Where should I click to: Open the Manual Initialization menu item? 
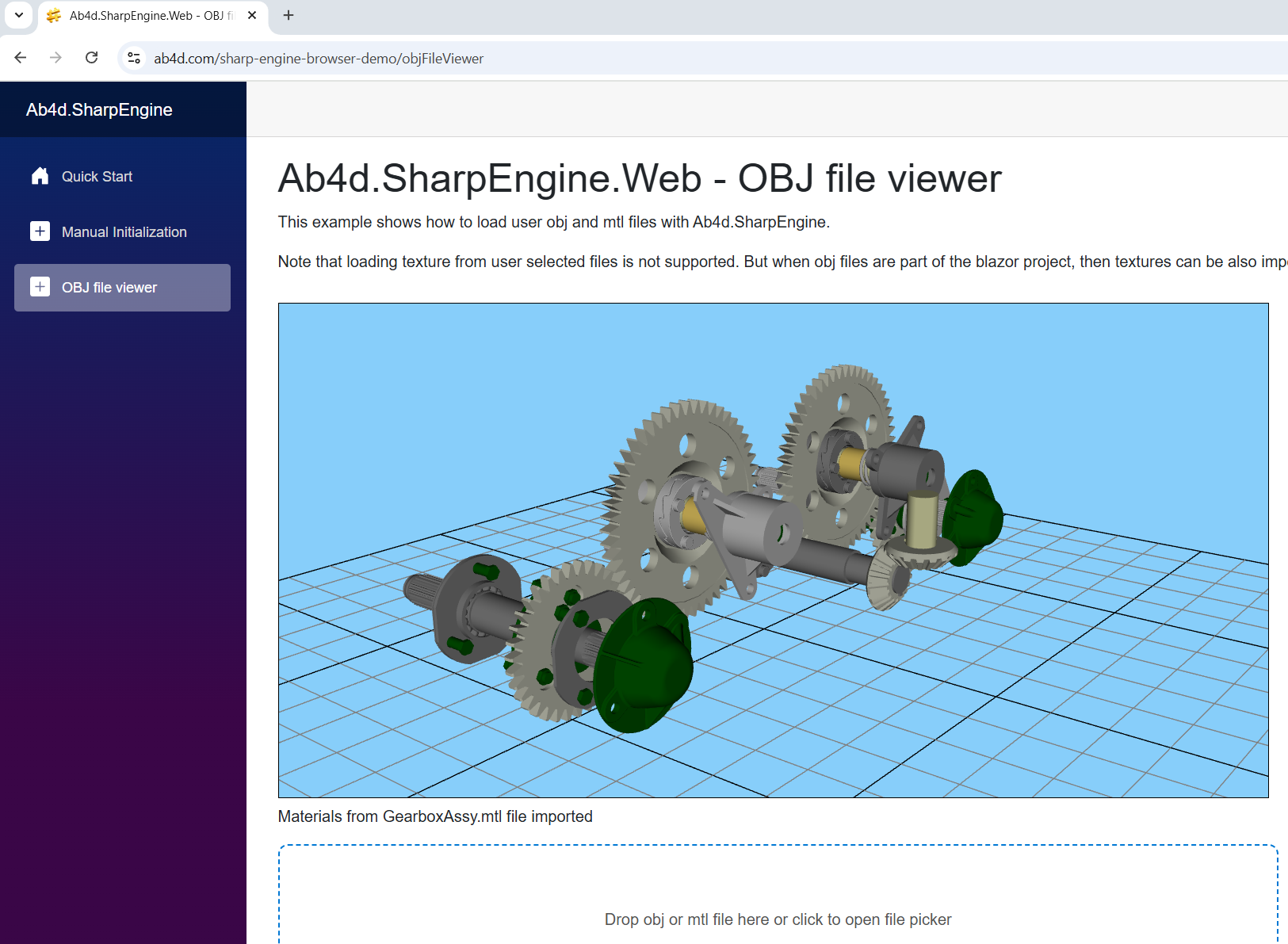(x=124, y=232)
